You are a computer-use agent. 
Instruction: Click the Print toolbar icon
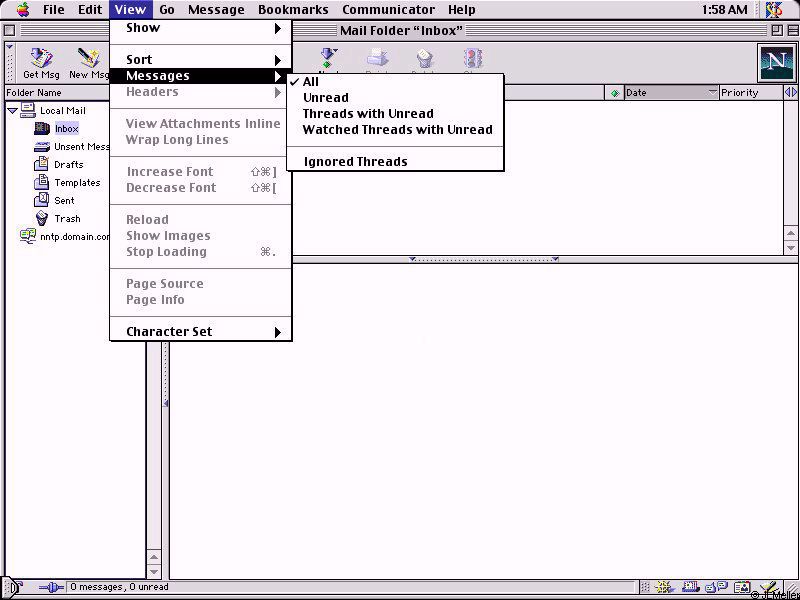click(x=377, y=58)
